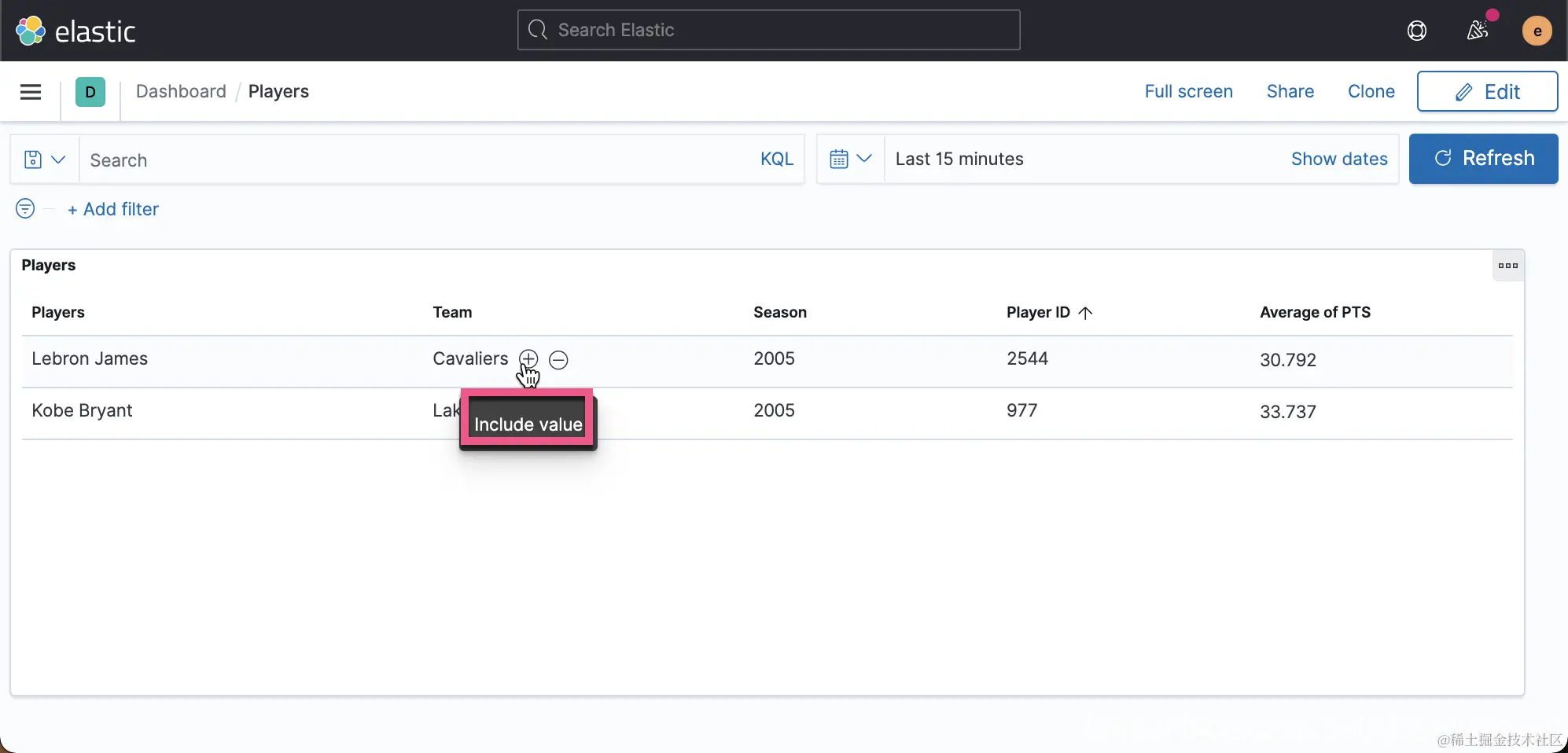Click the Players breadcrumb
The height and width of the screenshot is (753, 1568).
point(278,91)
